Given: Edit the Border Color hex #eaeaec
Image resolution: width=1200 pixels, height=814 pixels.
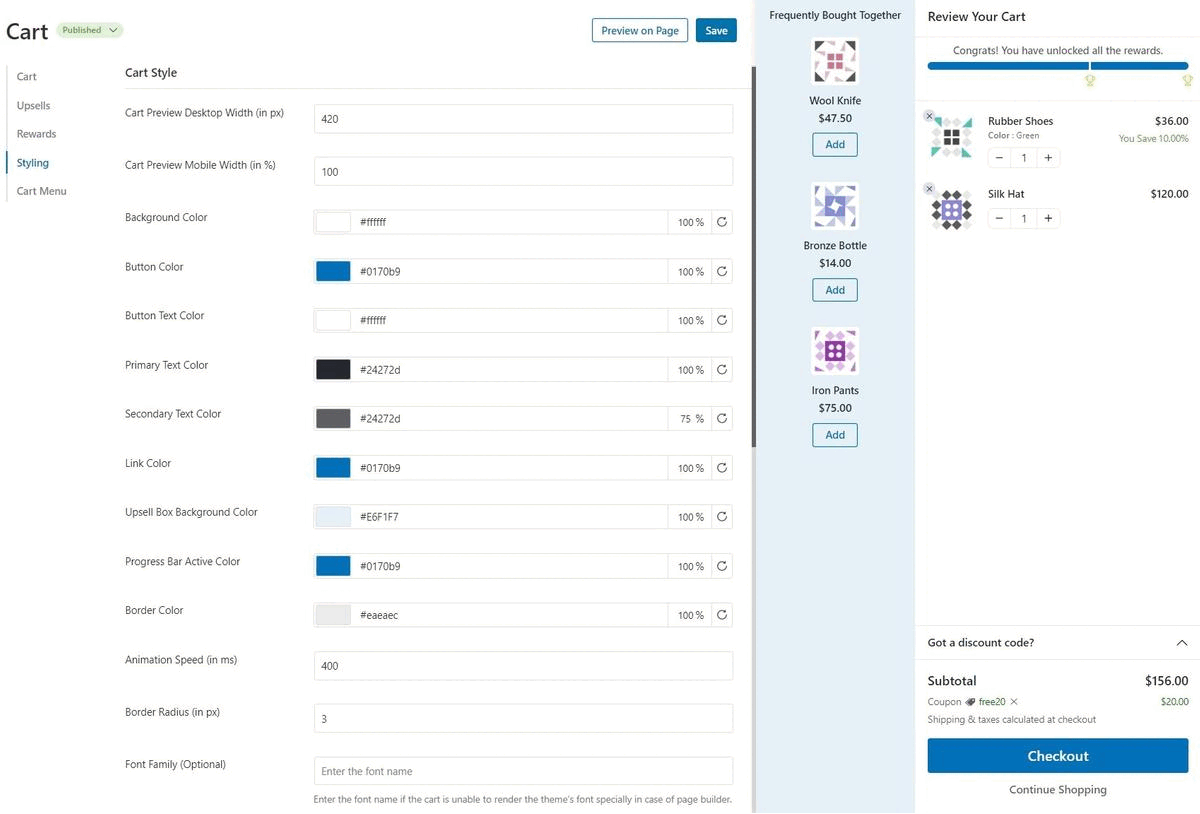Looking at the screenshot, I should pos(510,614).
